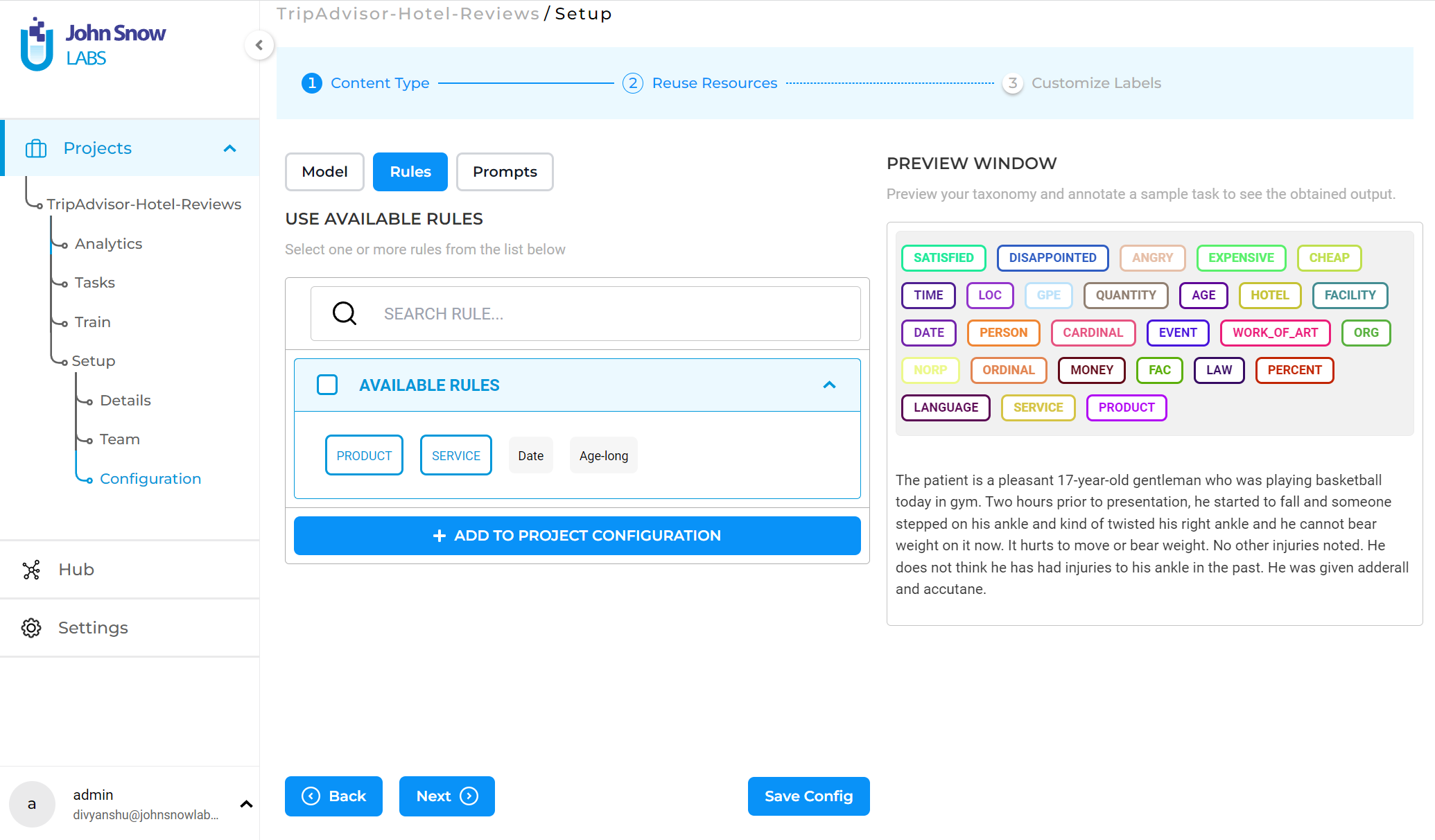Viewport: 1435px width, 840px height.
Task: Toggle the Age-long rule chip
Action: point(604,455)
